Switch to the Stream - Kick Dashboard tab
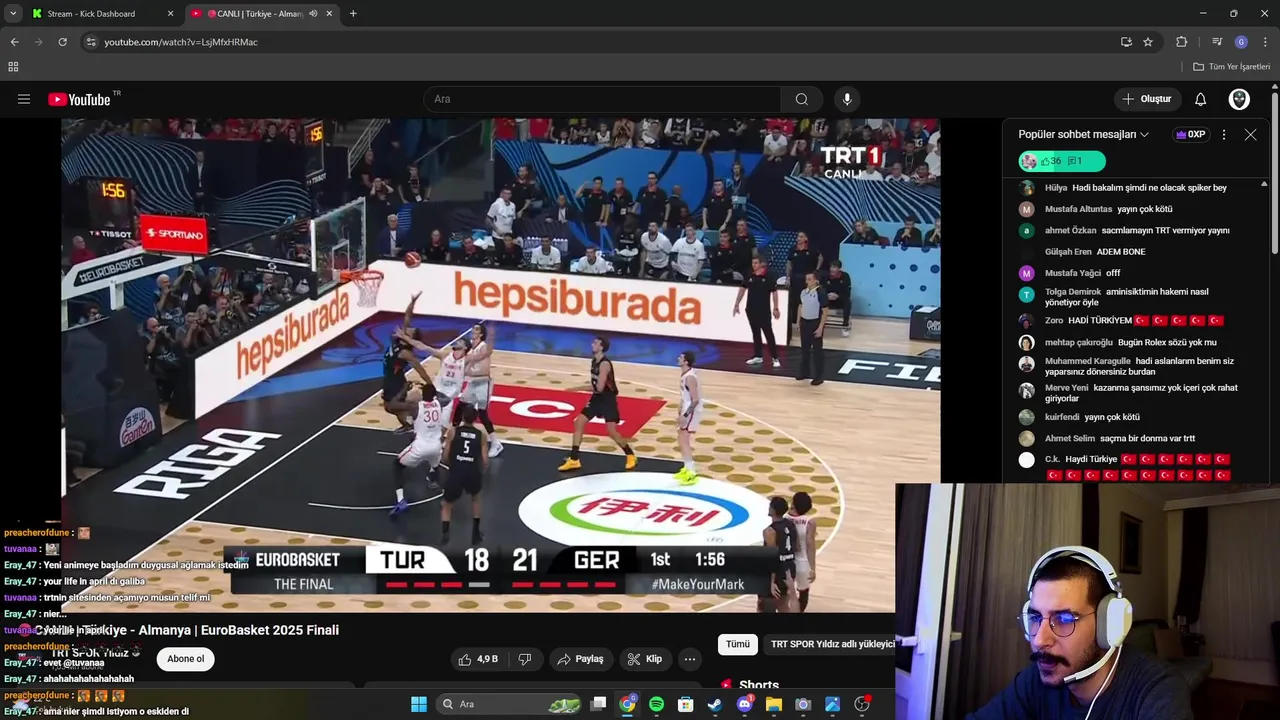 92,14
